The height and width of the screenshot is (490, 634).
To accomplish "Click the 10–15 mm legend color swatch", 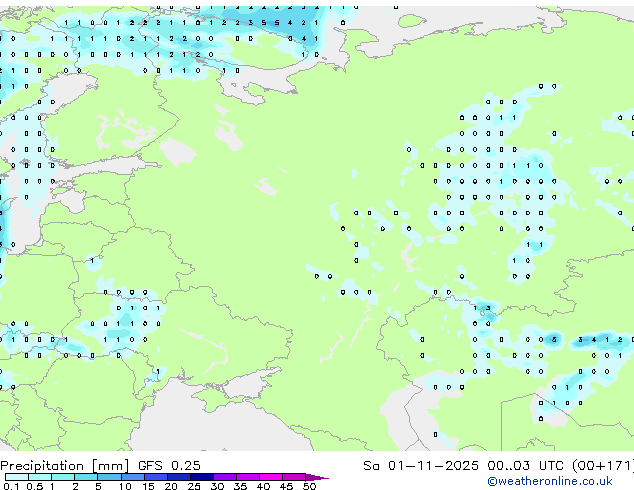I will (x=133, y=477).
